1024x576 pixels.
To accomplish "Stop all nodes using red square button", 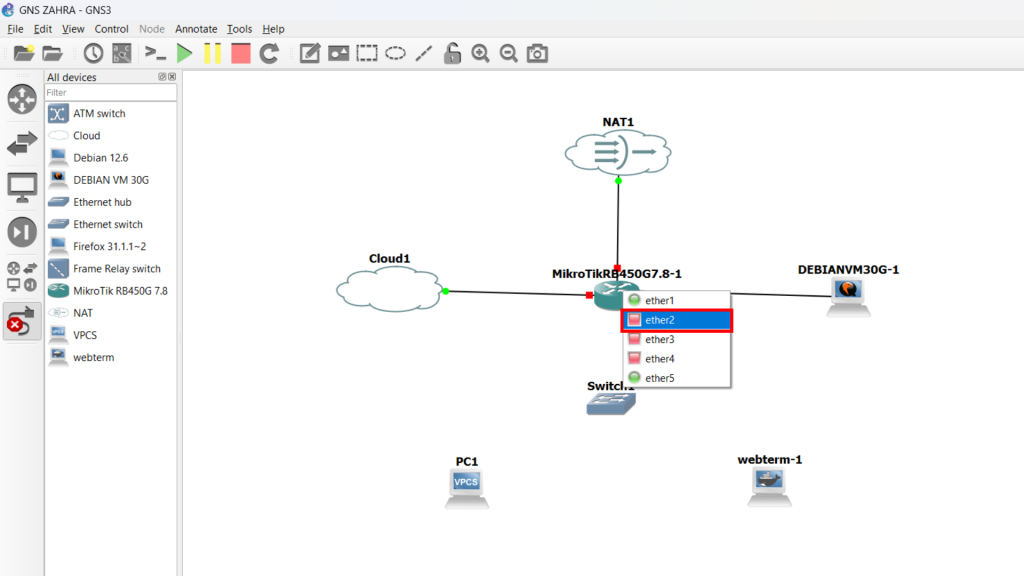I will pos(240,53).
